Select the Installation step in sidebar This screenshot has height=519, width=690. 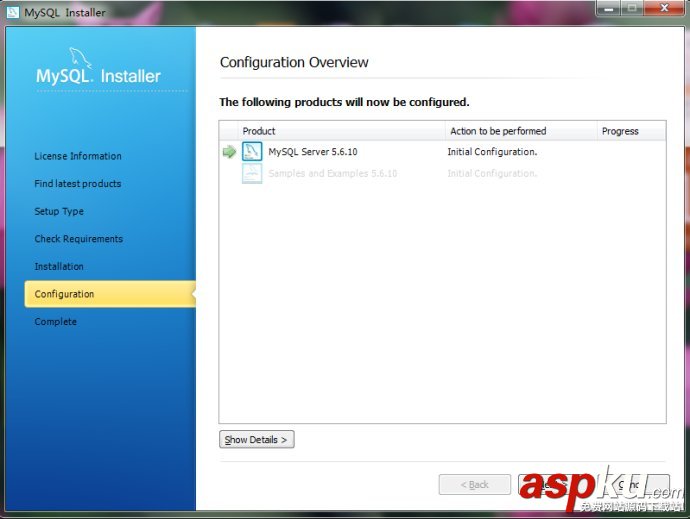pos(59,266)
